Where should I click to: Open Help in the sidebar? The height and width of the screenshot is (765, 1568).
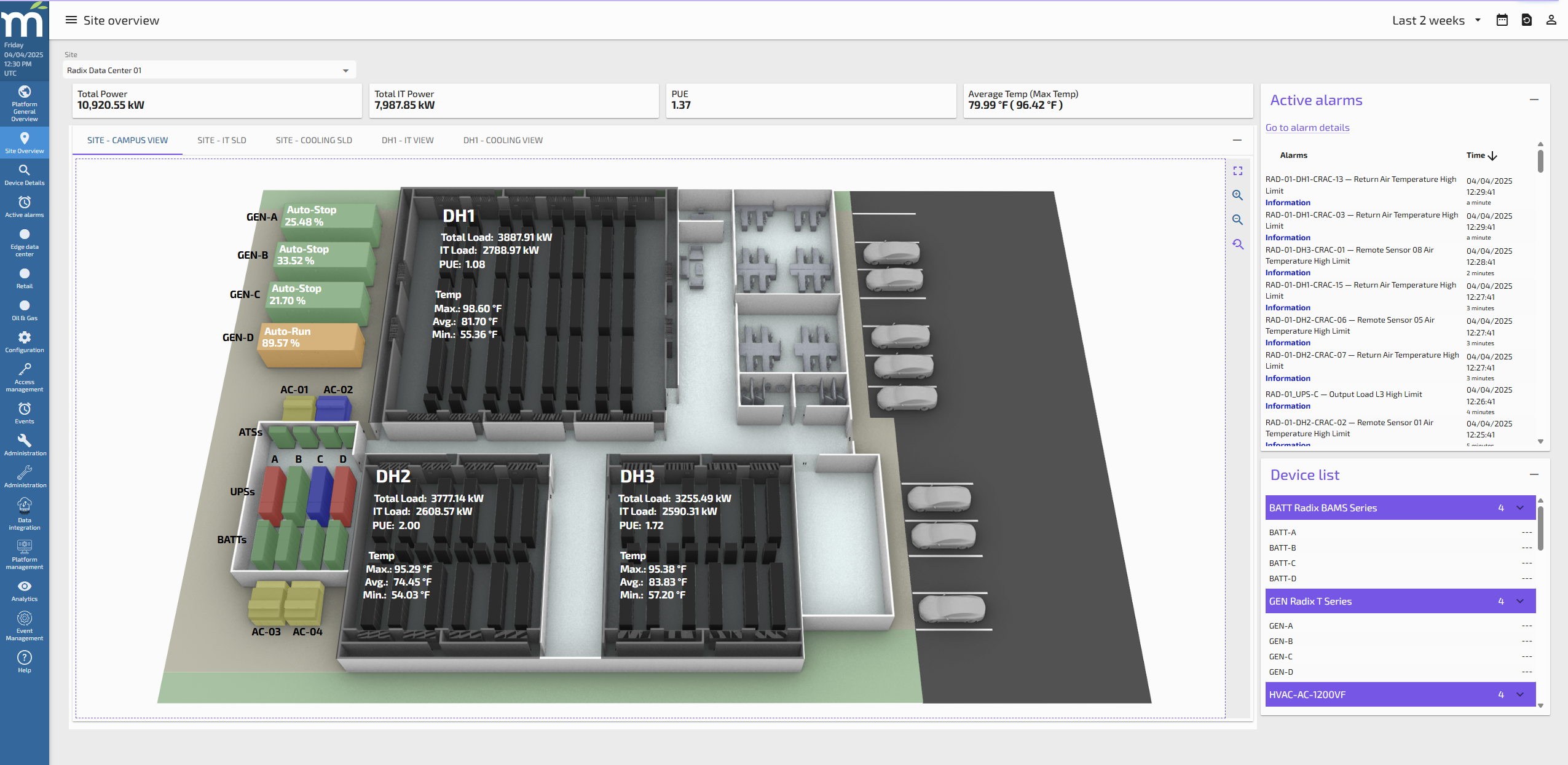pos(25,662)
